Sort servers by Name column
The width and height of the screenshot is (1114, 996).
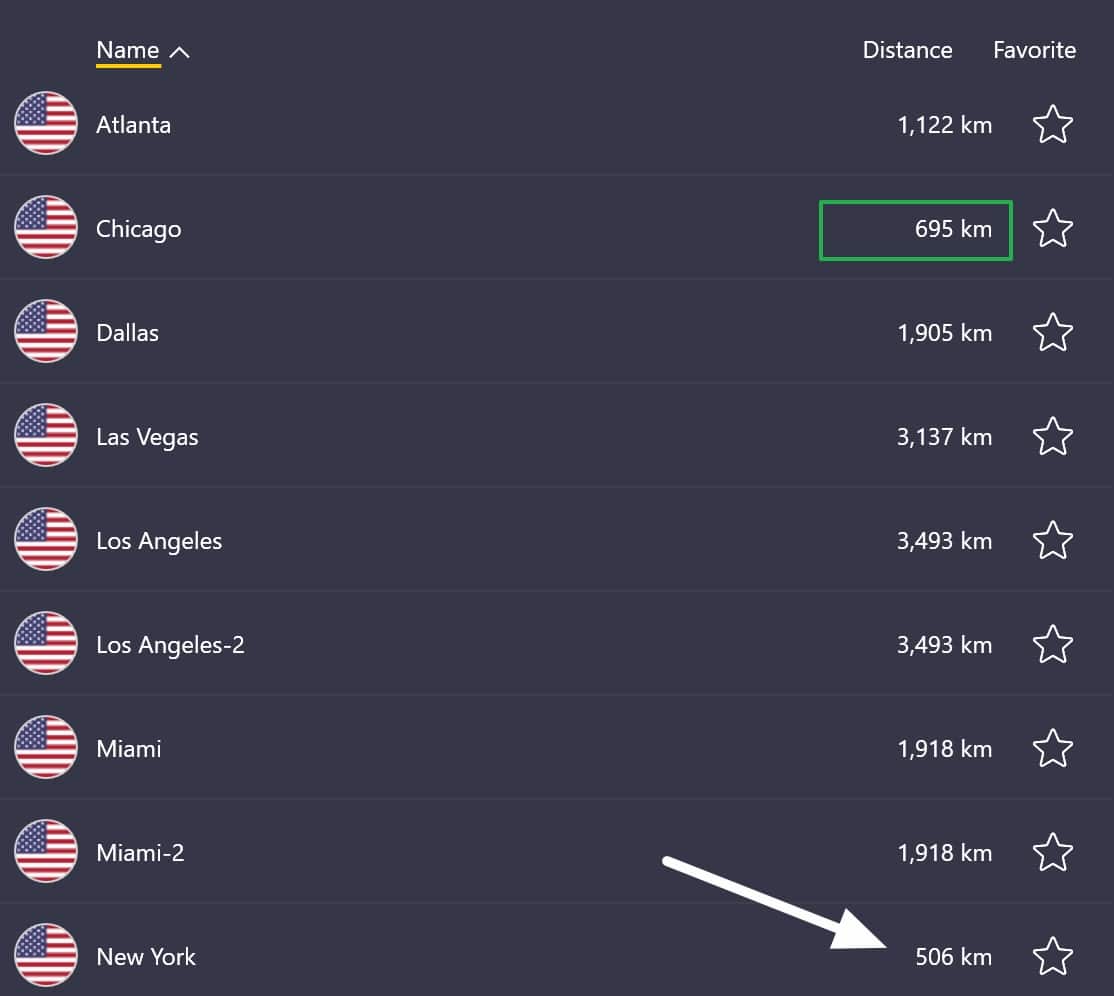click(128, 50)
